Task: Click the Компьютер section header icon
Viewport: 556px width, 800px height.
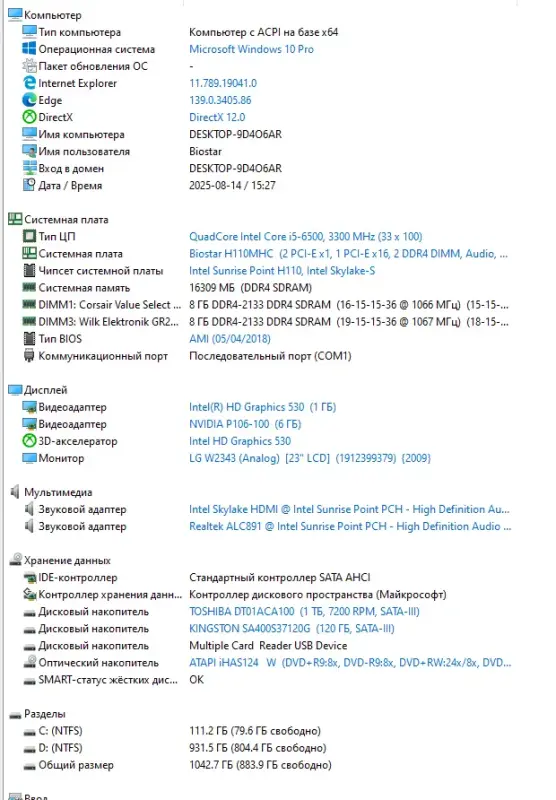Action: pos(15,15)
